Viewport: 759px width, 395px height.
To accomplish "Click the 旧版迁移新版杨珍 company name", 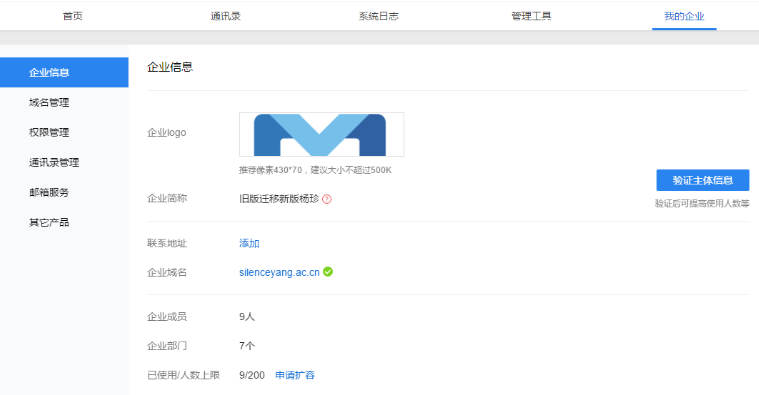I will (x=279, y=199).
